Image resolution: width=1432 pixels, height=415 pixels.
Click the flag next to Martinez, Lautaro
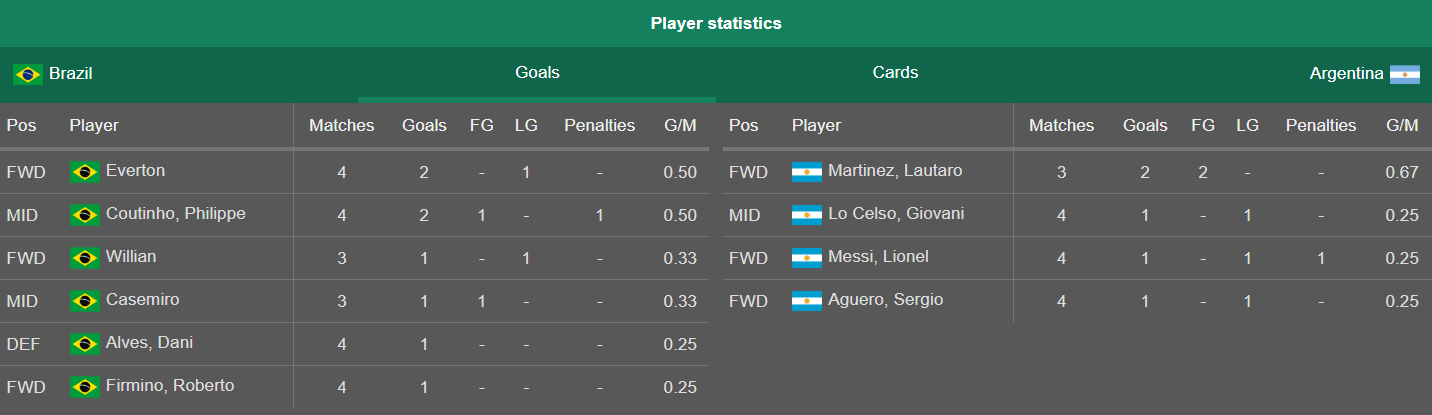point(807,172)
